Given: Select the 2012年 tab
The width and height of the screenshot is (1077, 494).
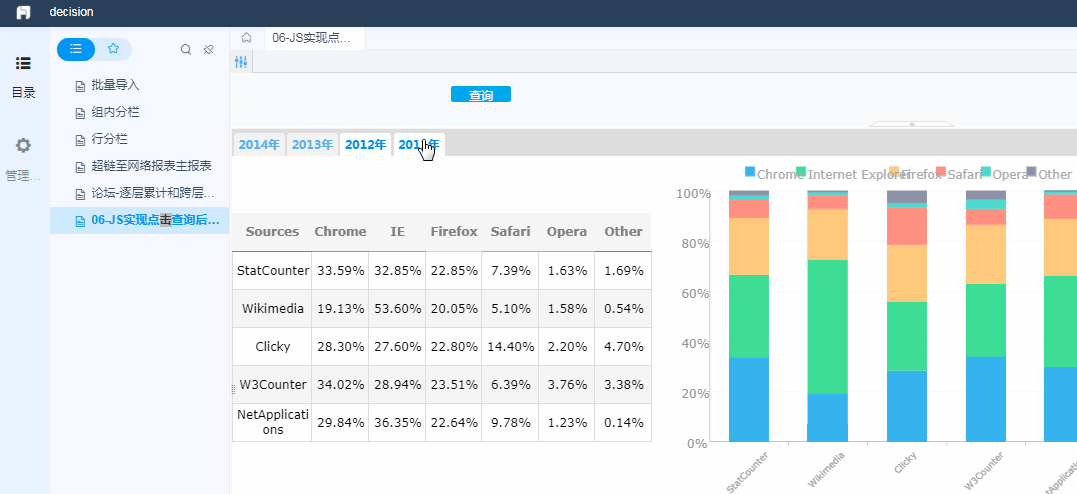Looking at the screenshot, I should 365,144.
